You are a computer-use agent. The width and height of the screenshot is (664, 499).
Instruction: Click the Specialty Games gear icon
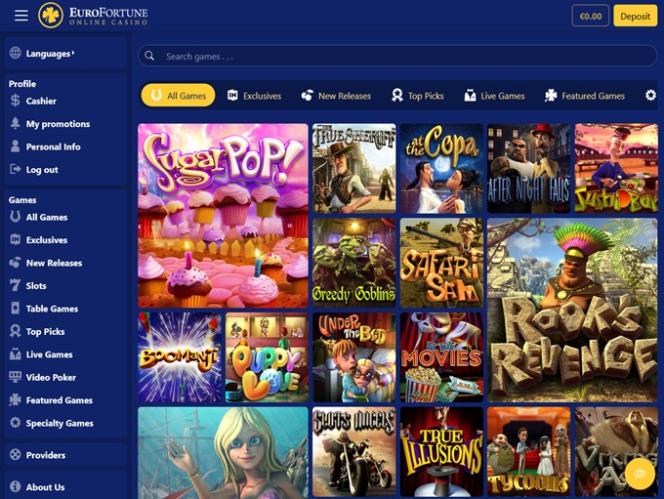pos(15,423)
